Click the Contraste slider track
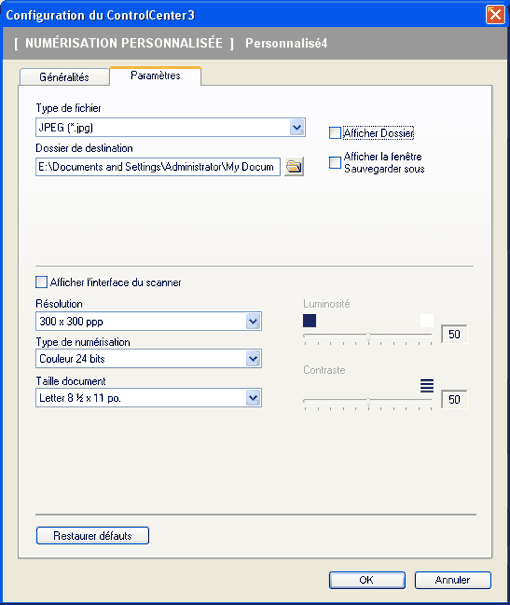 click(368, 402)
